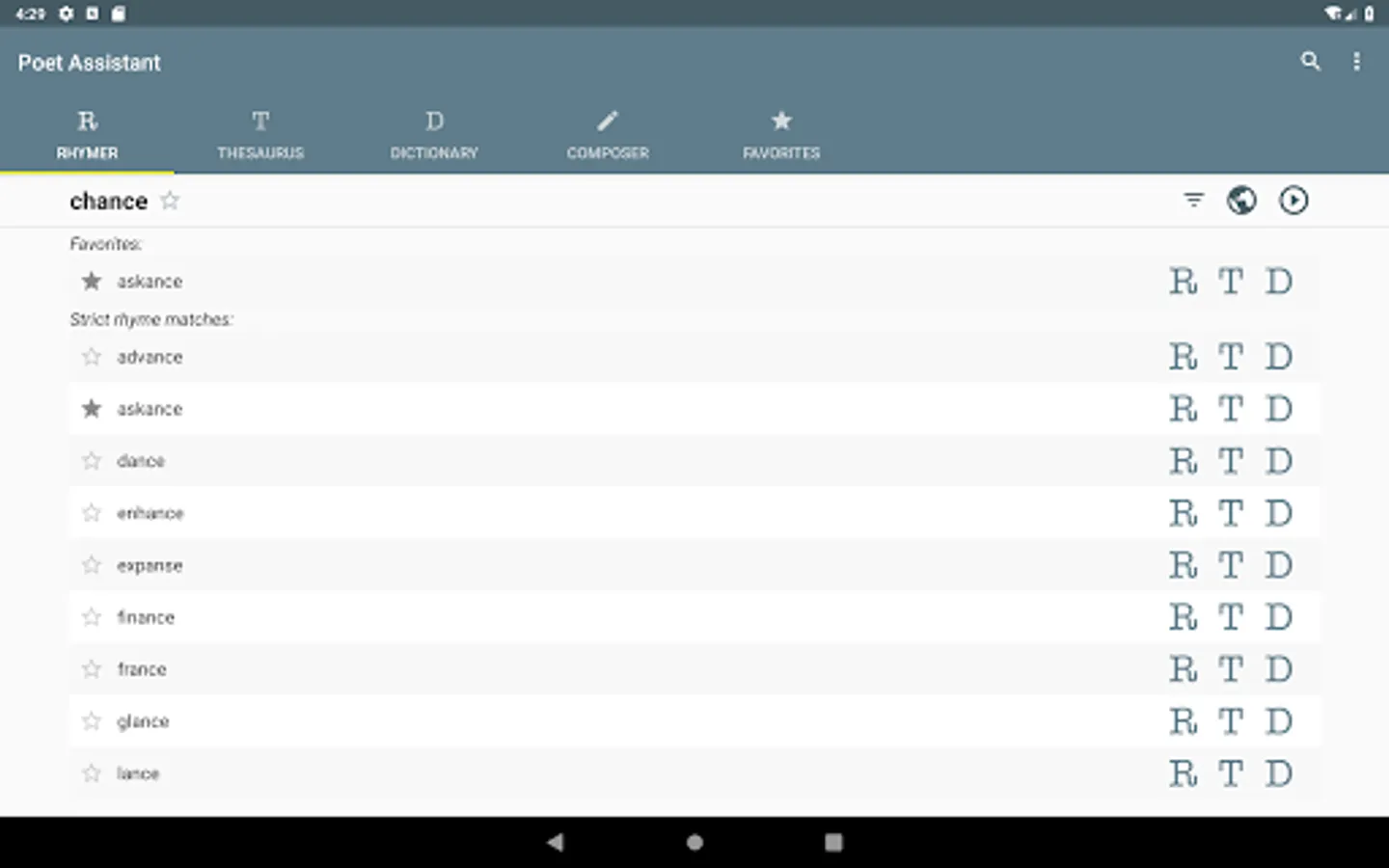The image size is (1389, 868).
Task: Find rhymes for glance (R icon)
Action: [x=1184, y=721]
